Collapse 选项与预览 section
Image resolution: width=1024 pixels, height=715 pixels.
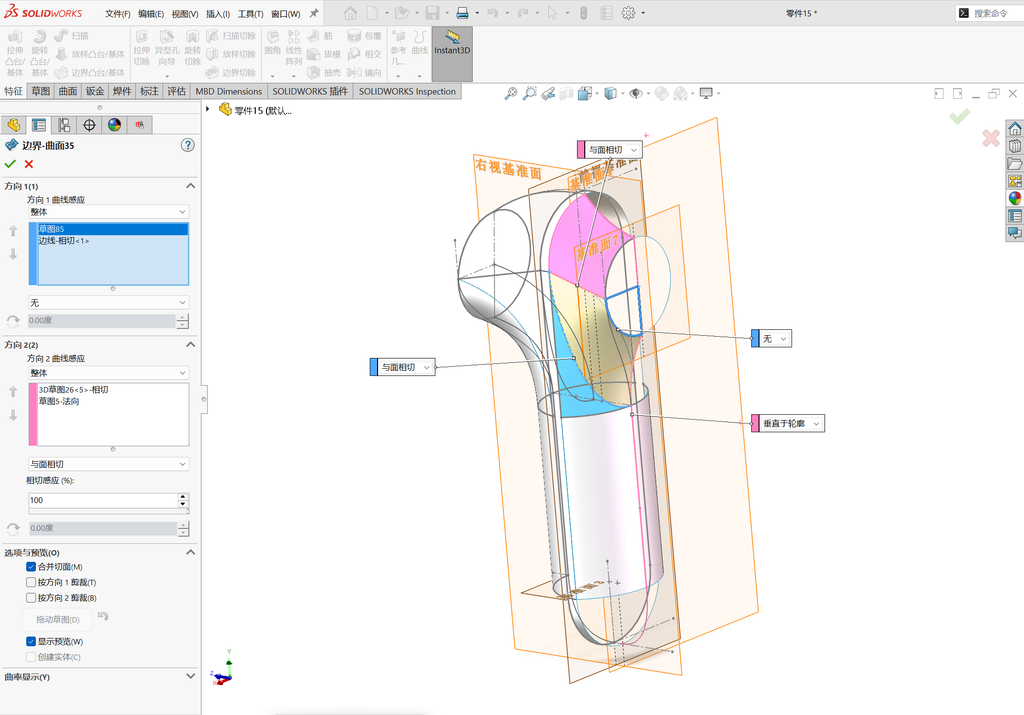pyautogui.click(x=191, y=552)
